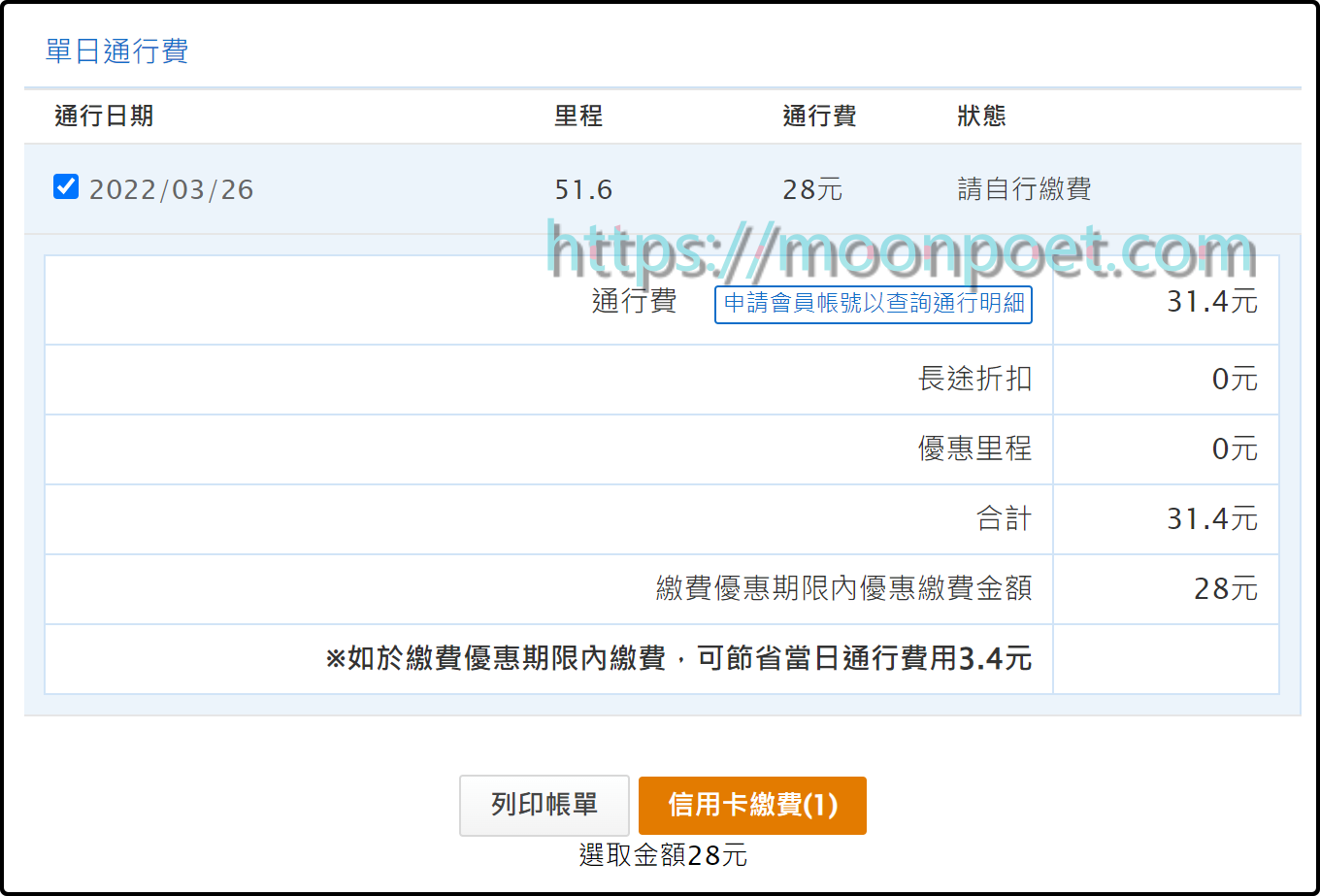Click the 繳費優惠期限內優惠繳費金額 label
This screenshot has width=1320, height=896.
click(x=843, y=588)
